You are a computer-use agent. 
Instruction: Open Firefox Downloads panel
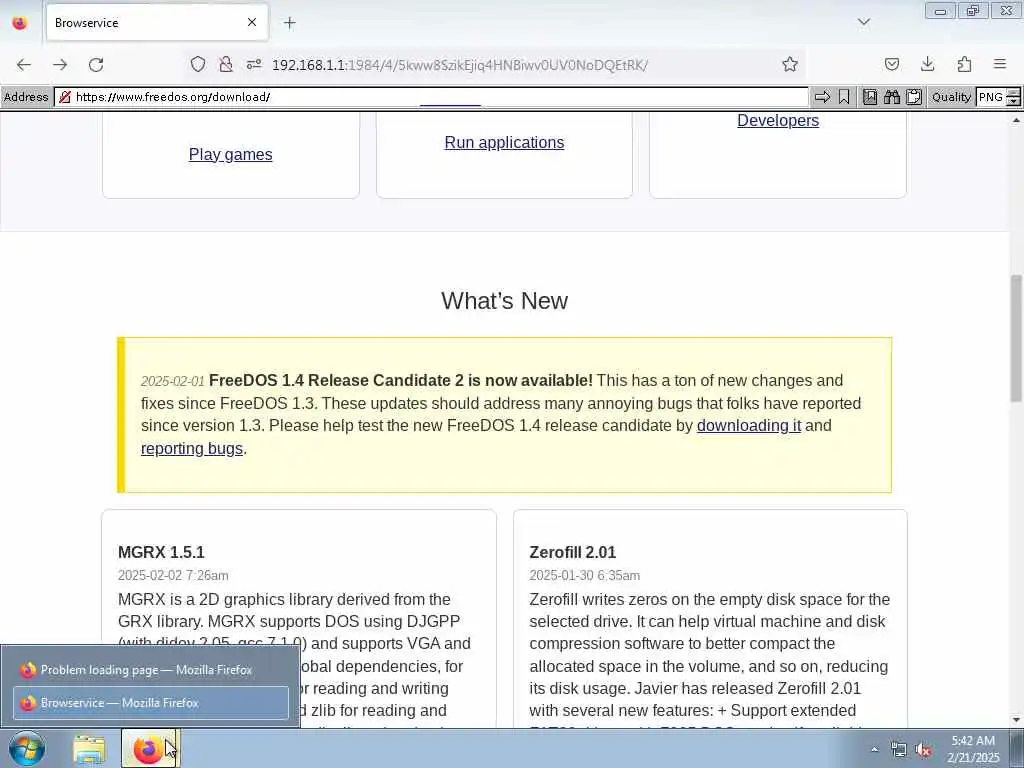[927, 64]
